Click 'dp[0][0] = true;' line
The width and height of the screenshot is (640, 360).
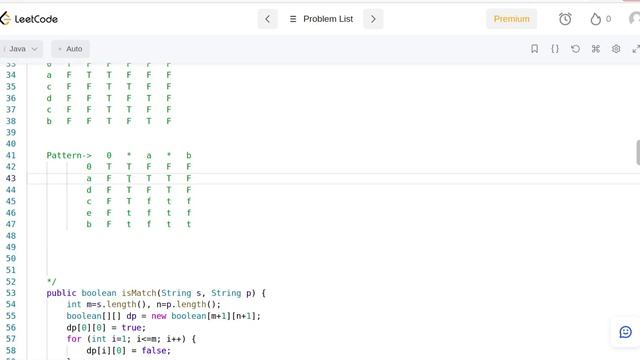click(x=106, y=328)
